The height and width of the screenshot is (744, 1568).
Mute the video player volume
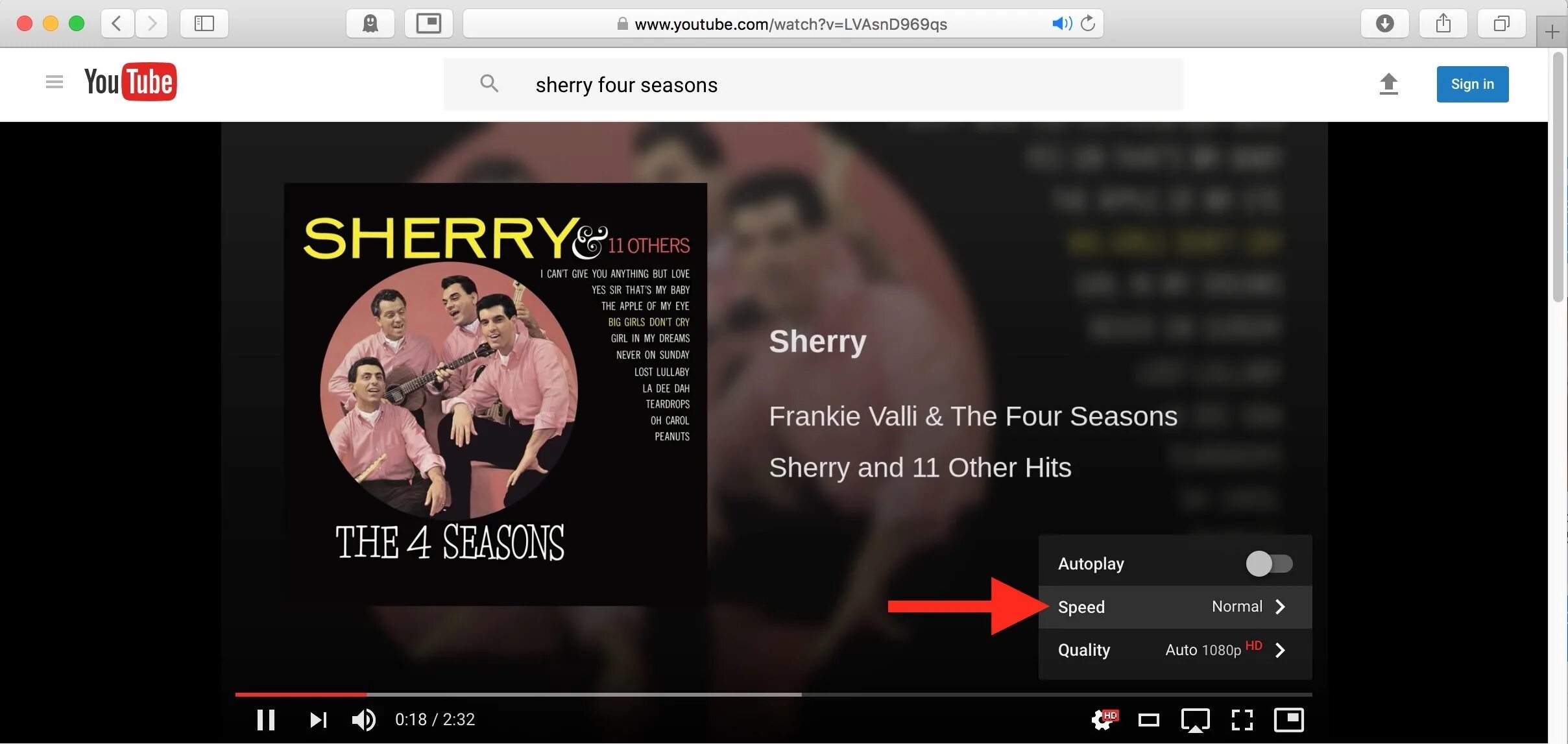[363, 719]
